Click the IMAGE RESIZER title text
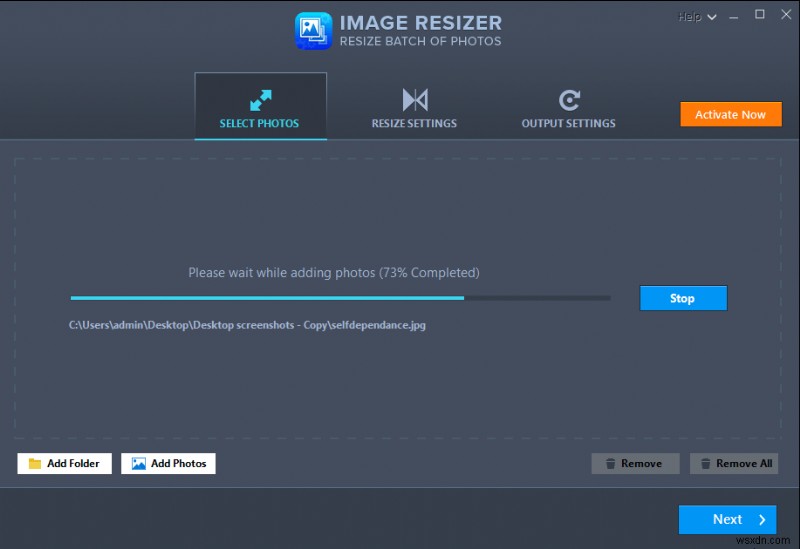This screenshot has width=800, height=549. click(x=421, y=22)
